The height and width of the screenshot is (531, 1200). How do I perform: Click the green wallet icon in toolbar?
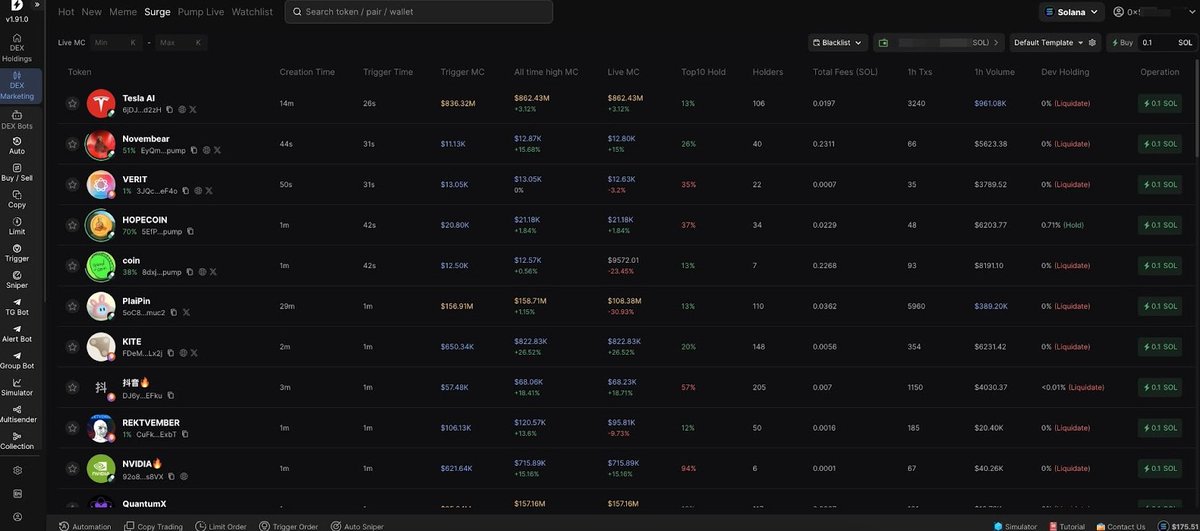pyautogui.click(x=883, y=43)
